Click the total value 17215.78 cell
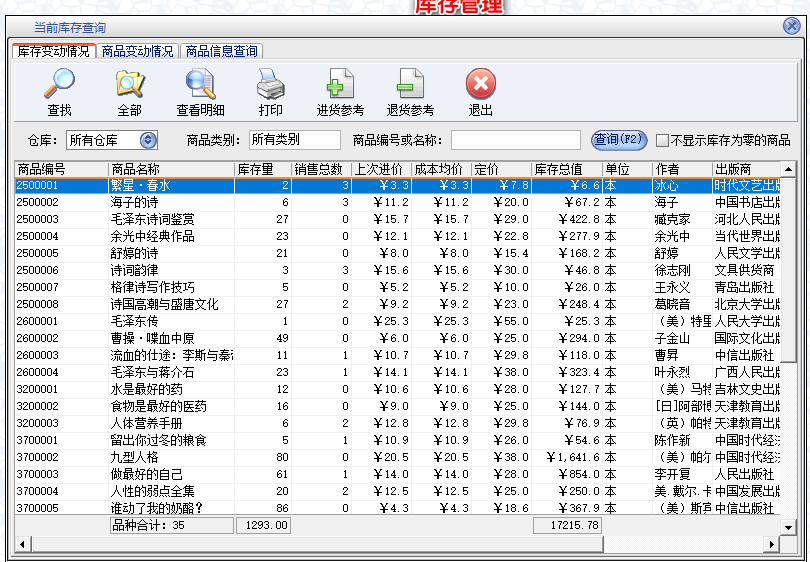The width and height of the screenshot is (810, 562). (567, 526)
